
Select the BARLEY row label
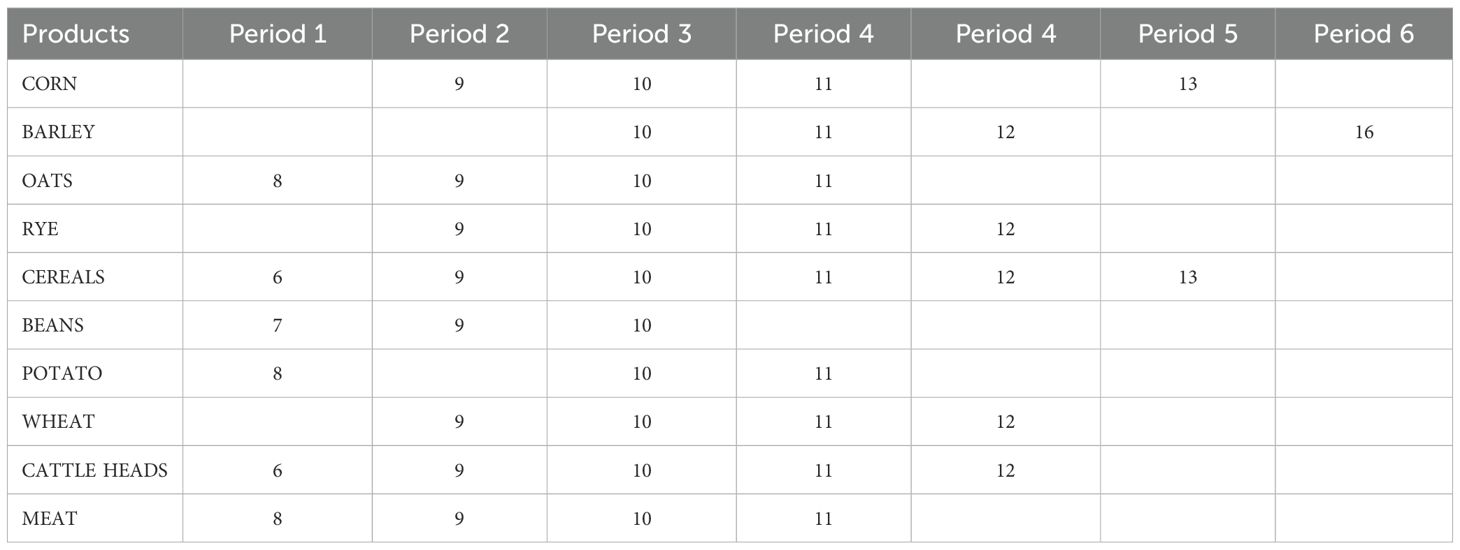pyautogui.click(x=58, y=132)
